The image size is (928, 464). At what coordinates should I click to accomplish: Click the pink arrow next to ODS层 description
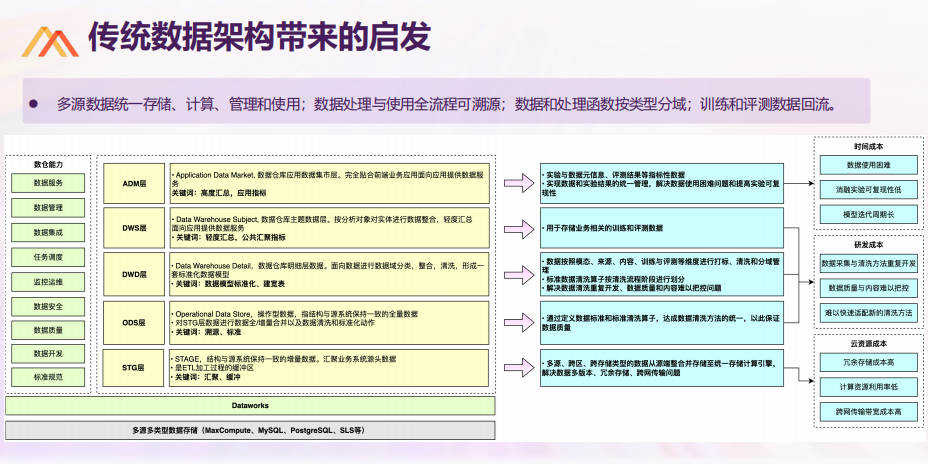coord(518,323)
